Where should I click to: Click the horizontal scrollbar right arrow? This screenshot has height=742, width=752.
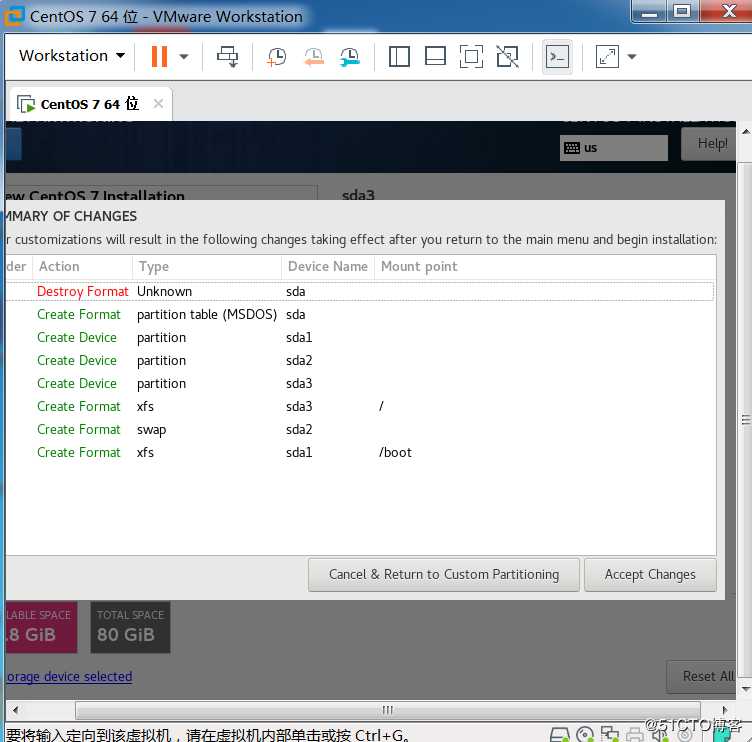(724, 709)
